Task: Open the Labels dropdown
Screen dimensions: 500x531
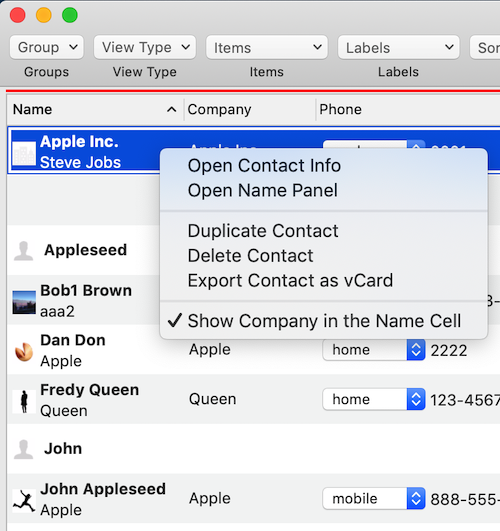Action: tap(399, 47)
